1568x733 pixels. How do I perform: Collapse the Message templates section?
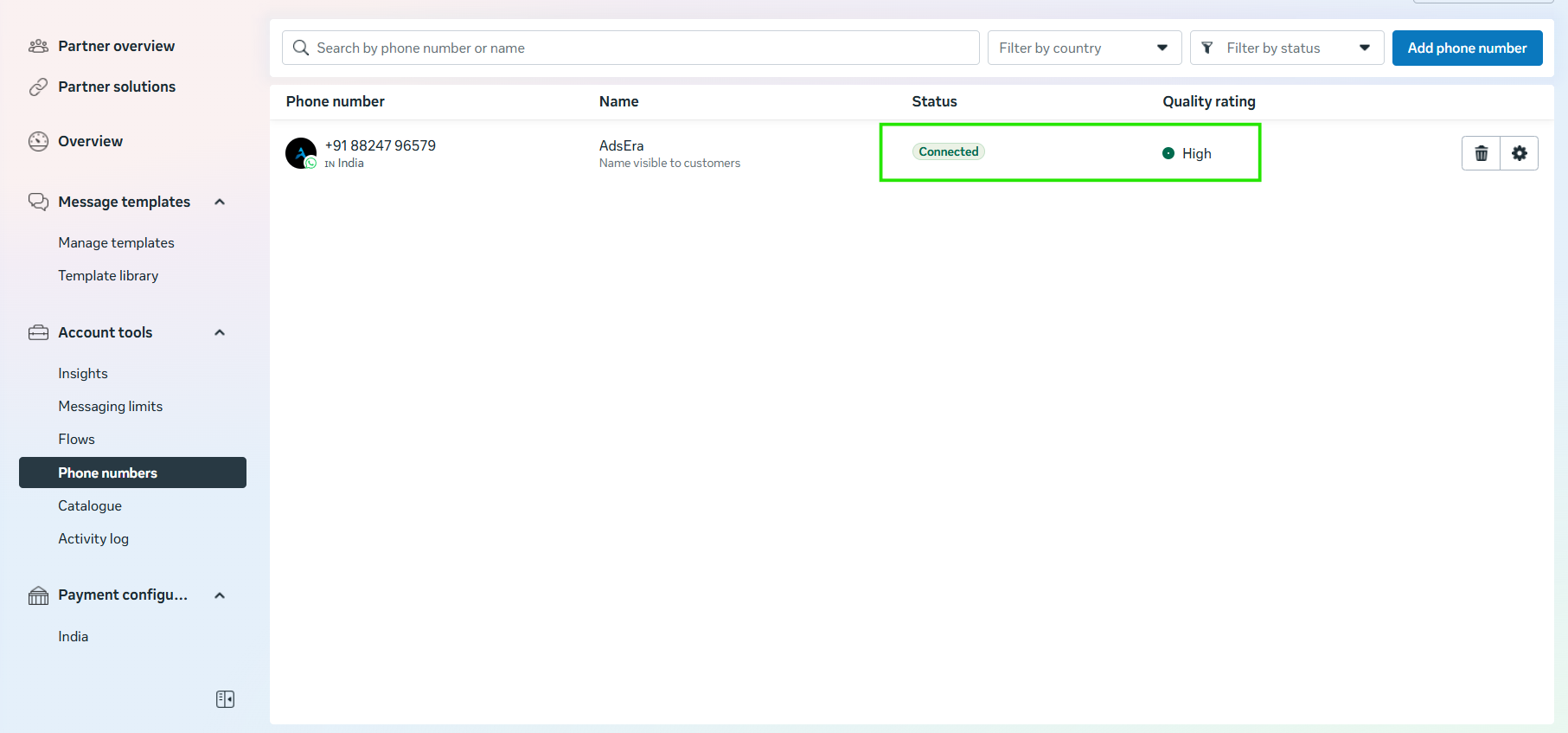click(x=220, y=202)
